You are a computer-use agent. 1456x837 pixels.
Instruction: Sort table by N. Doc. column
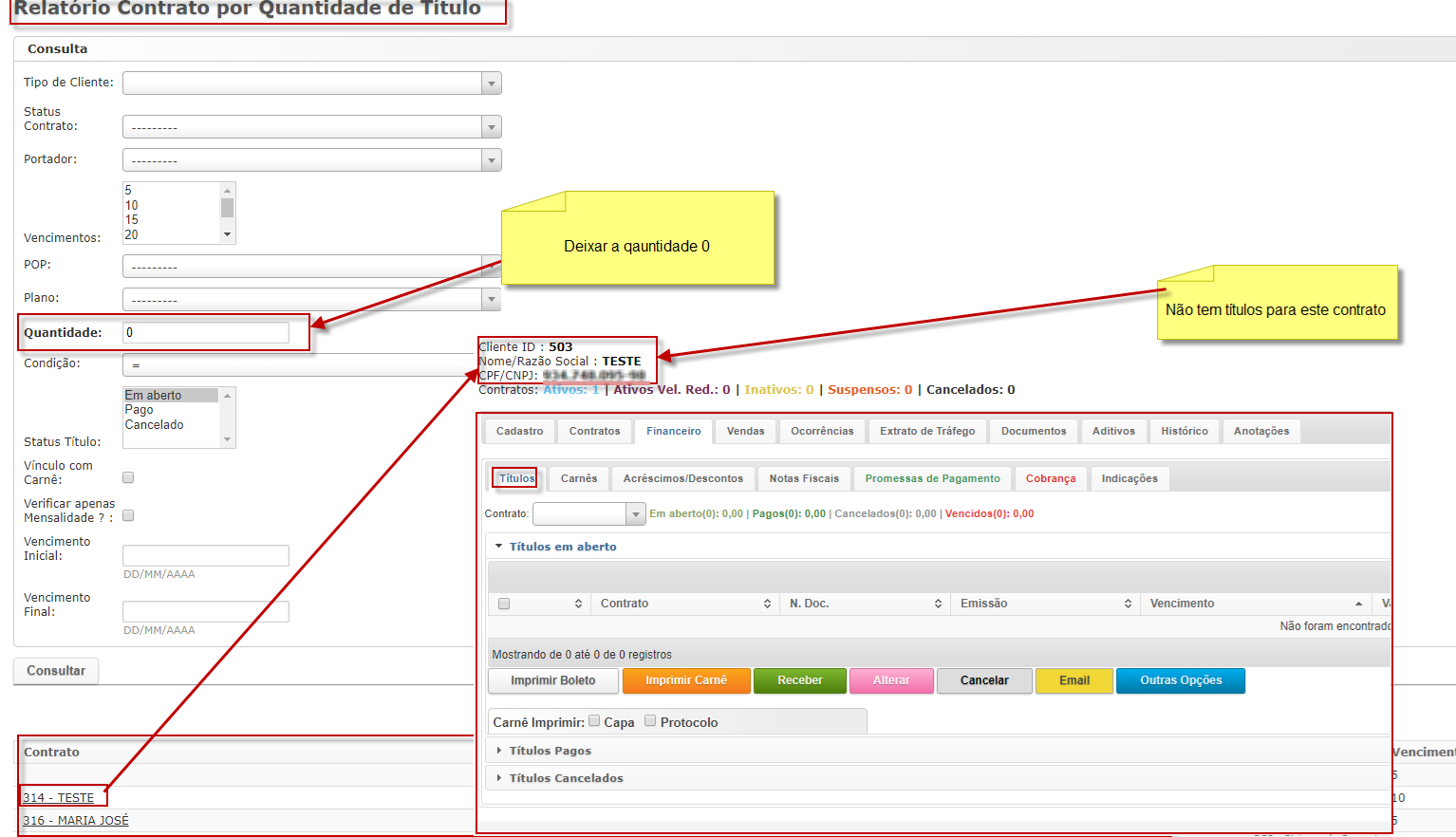[x=938, y=604]
